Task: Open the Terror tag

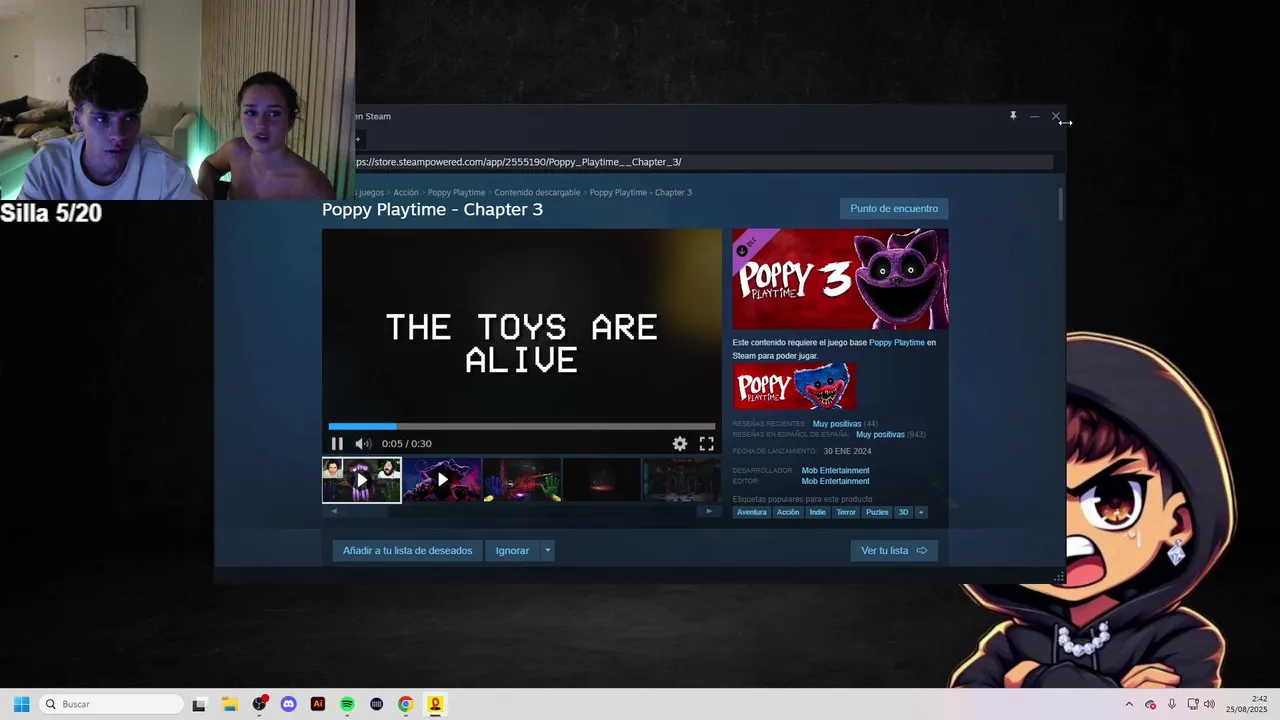Action: tap(846, 512)
